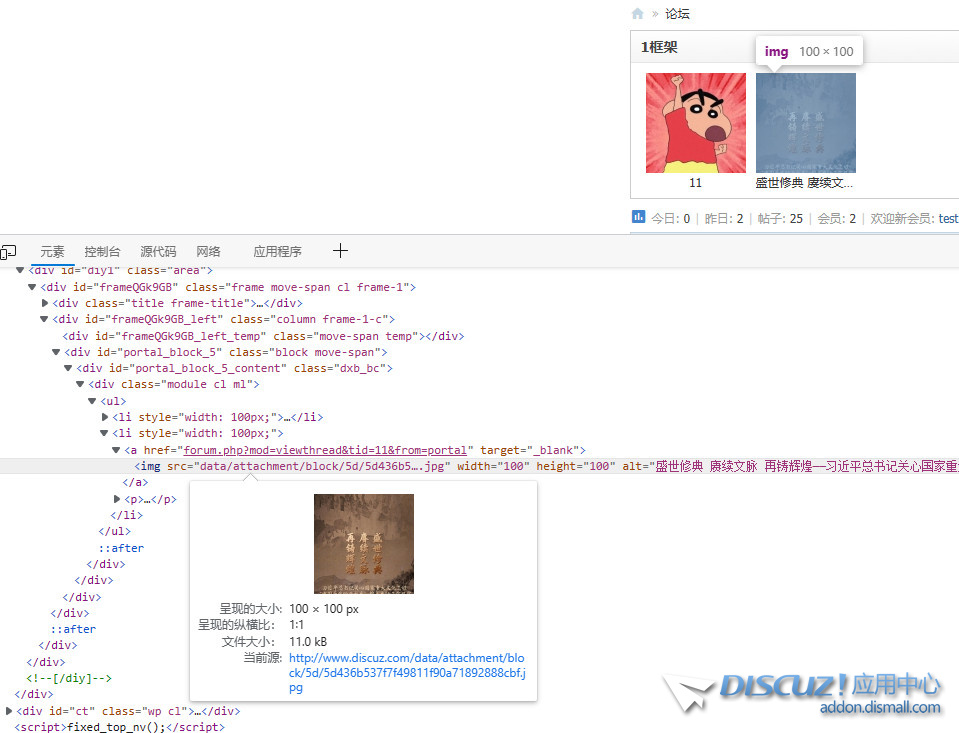Click the plus icon to add tools

coord(340,251)
